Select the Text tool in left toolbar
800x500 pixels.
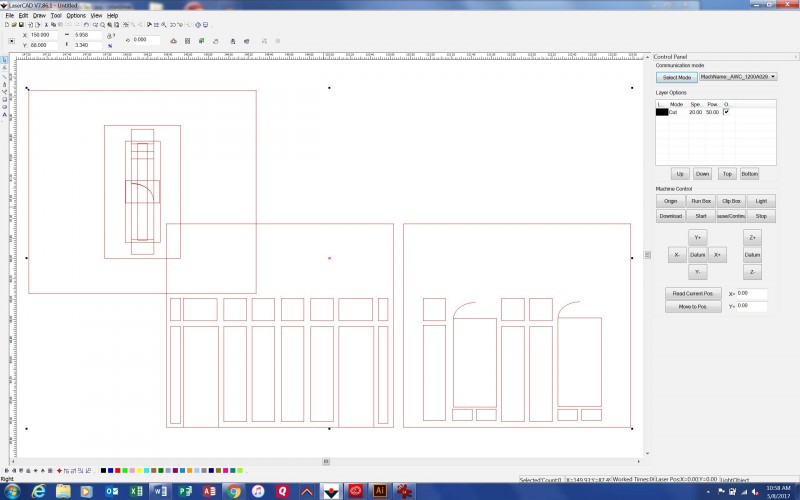pyautogui.click(x=4, y=115)
